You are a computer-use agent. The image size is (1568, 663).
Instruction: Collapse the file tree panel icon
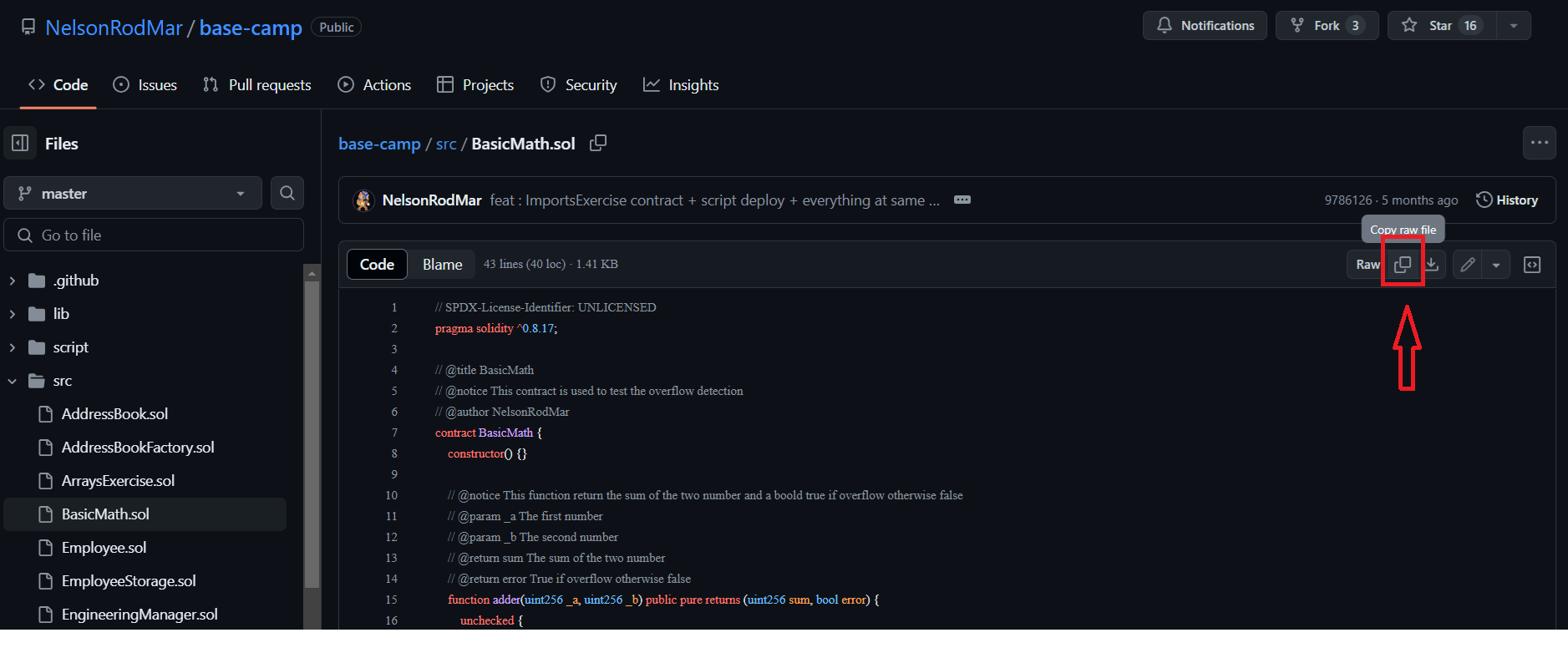pyautogui.click(x=20, y=143)
